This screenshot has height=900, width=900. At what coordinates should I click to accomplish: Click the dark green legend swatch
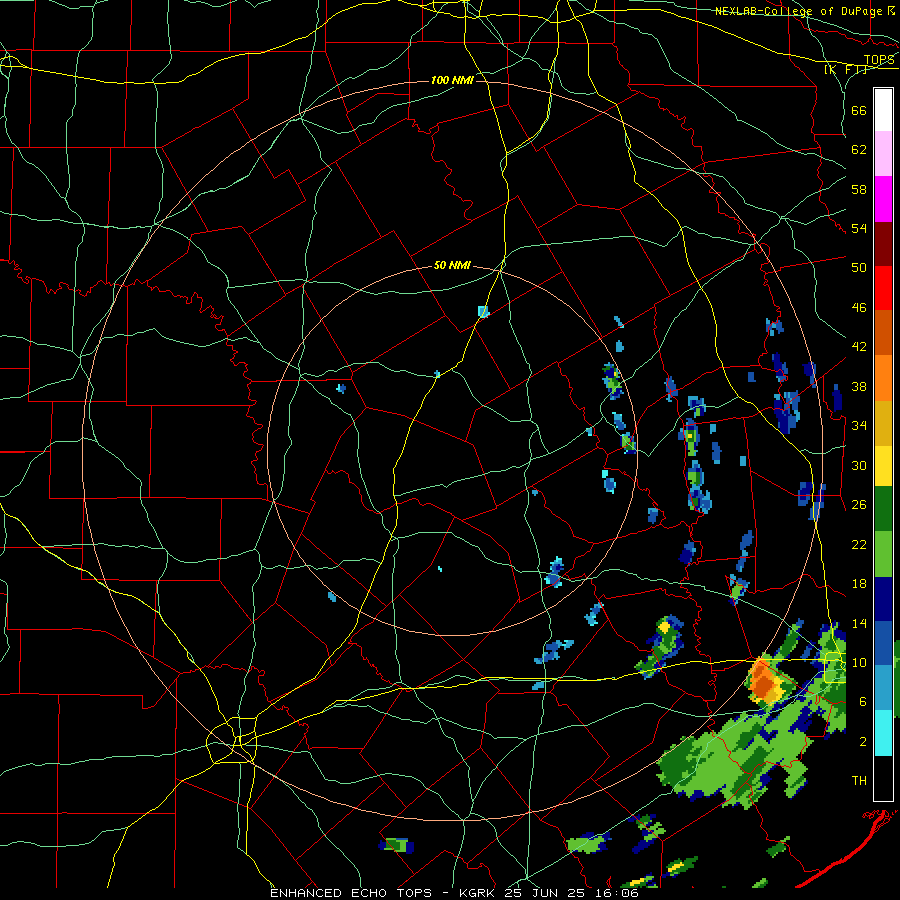coord(883,509)
